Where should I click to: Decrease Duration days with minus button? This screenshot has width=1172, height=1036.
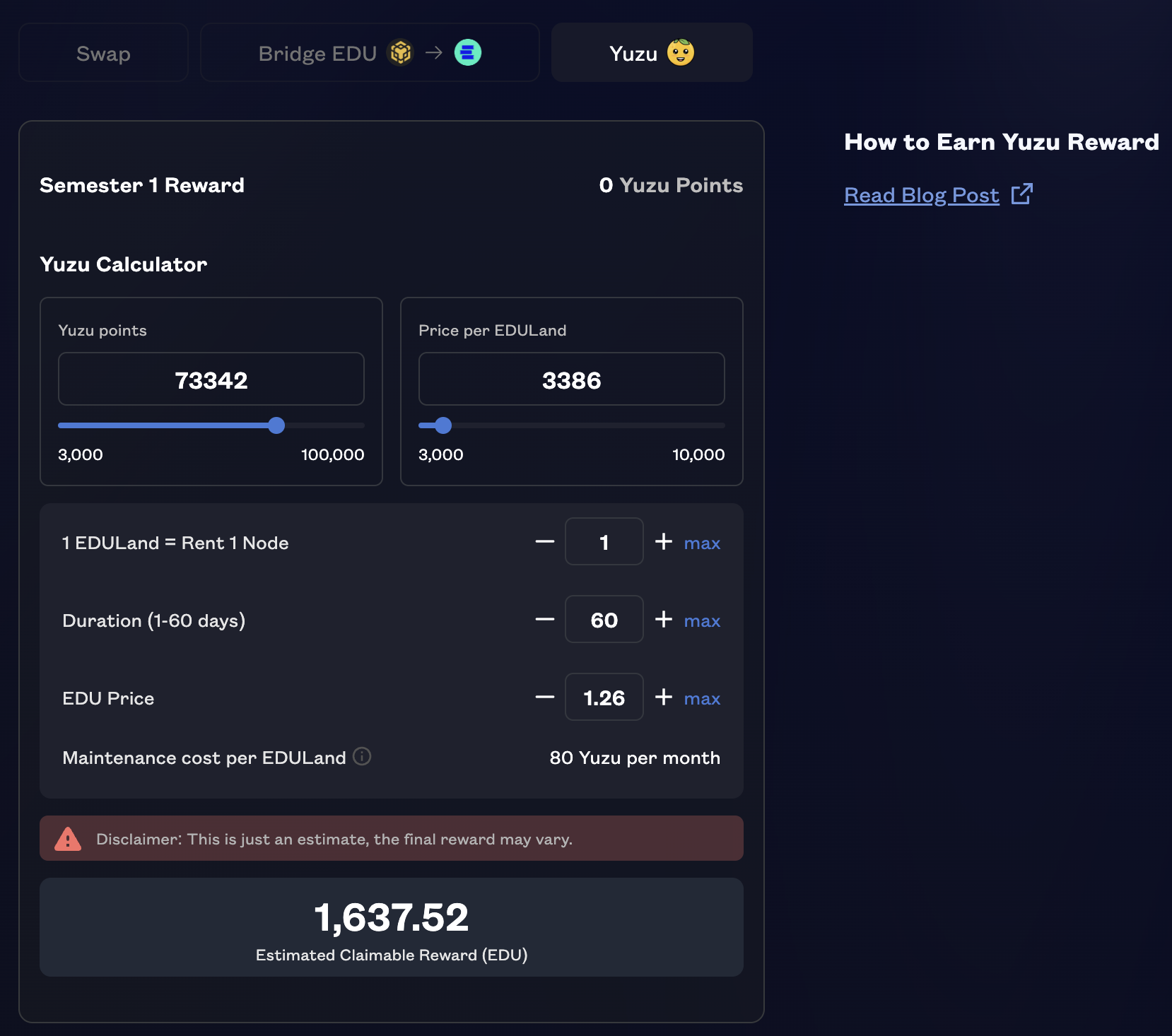click(x=544, y=620)
